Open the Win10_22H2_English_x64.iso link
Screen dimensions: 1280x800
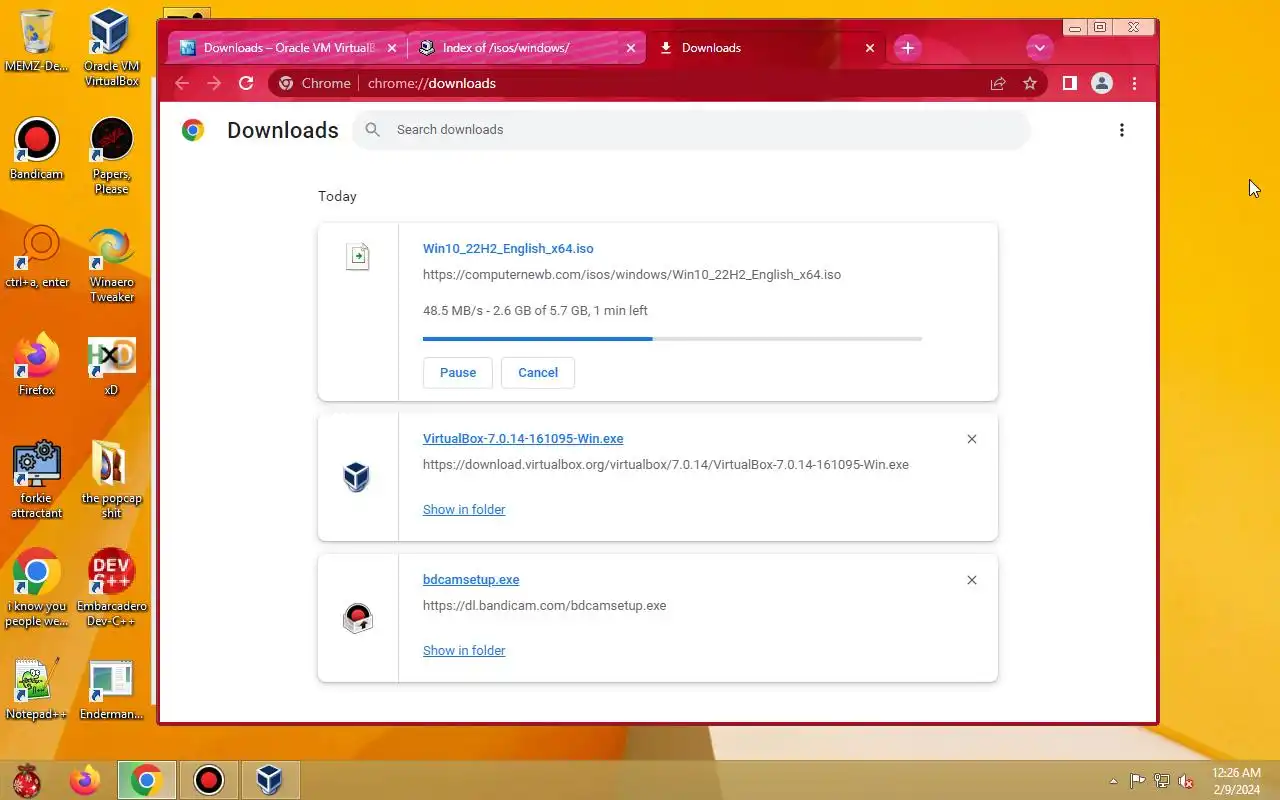(x=508, y=248)
